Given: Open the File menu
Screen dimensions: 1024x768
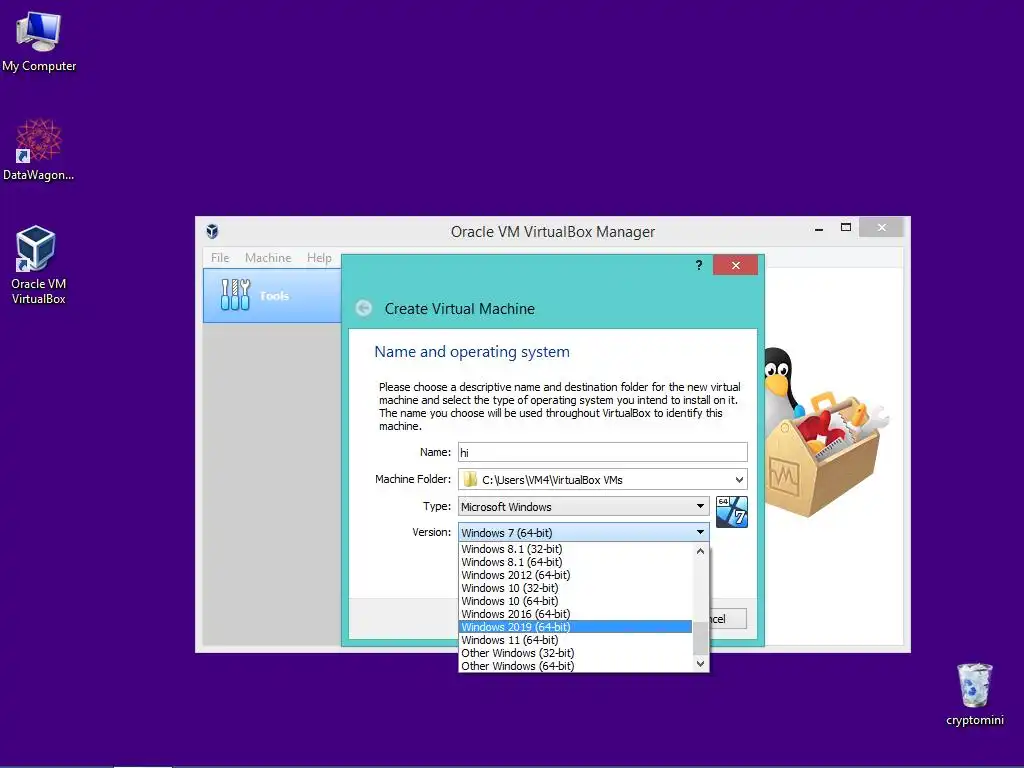Looking at the screenshot, I should coord(220,258).
